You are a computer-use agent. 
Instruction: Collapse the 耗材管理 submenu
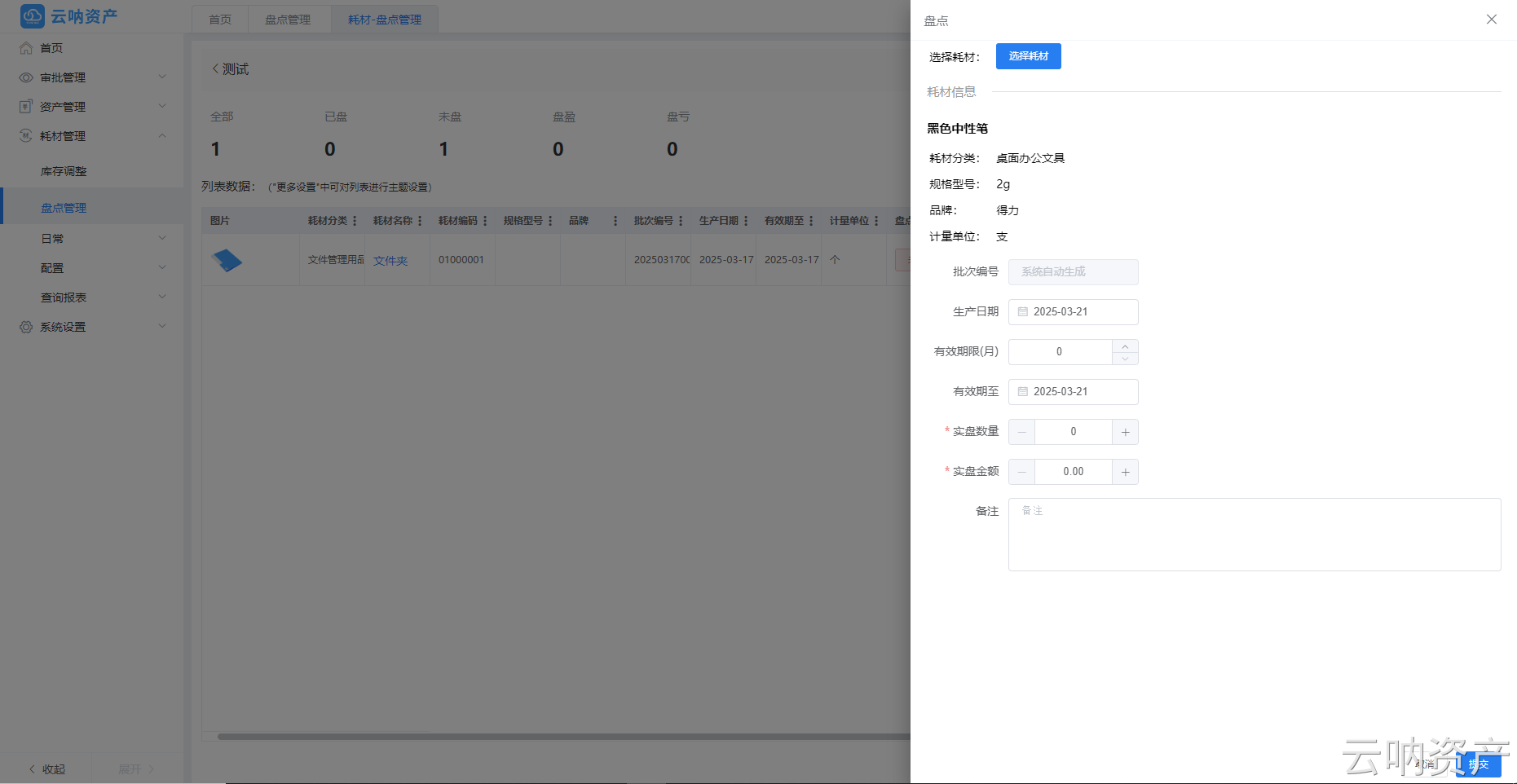(x=161, y=136)
